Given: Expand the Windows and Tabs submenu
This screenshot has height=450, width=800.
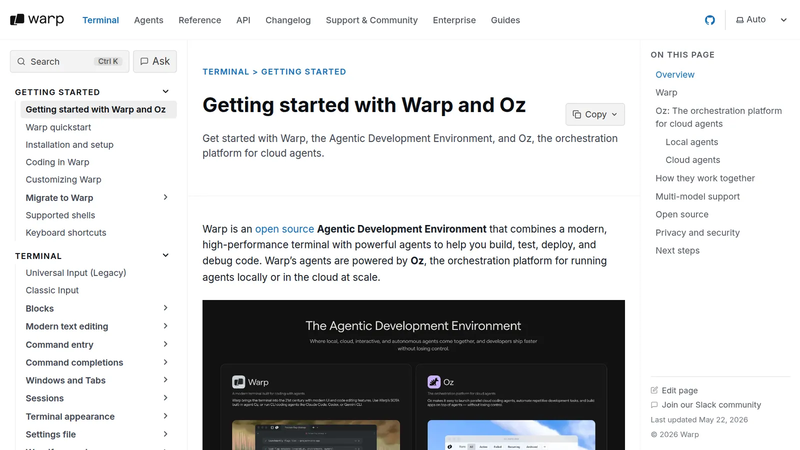Looking at the screenshot, I should (x=165, y=380).
